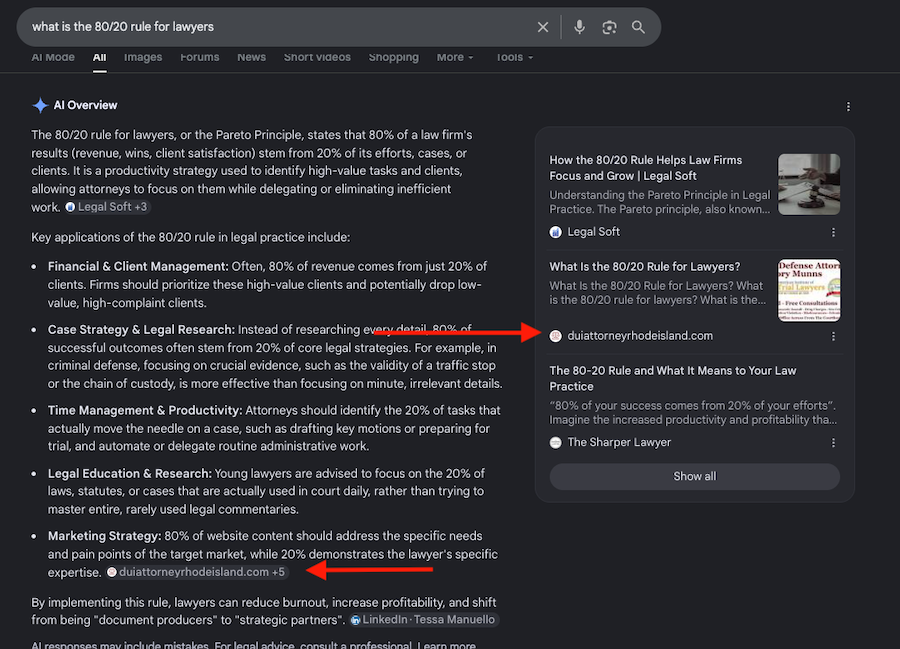Submit search with magnifying glass icon
This screenshot has width=900, height=649.
tap(638, 27)
